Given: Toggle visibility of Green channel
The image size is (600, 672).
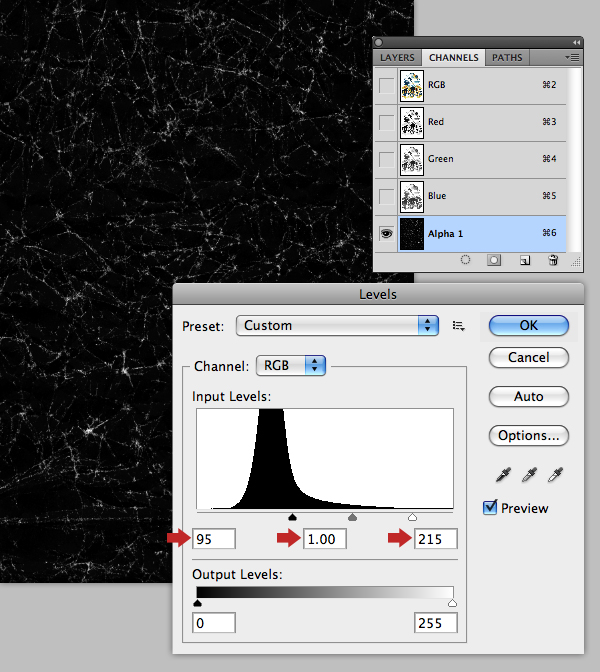Looking at the screenshot, I should tap(387, 159).
